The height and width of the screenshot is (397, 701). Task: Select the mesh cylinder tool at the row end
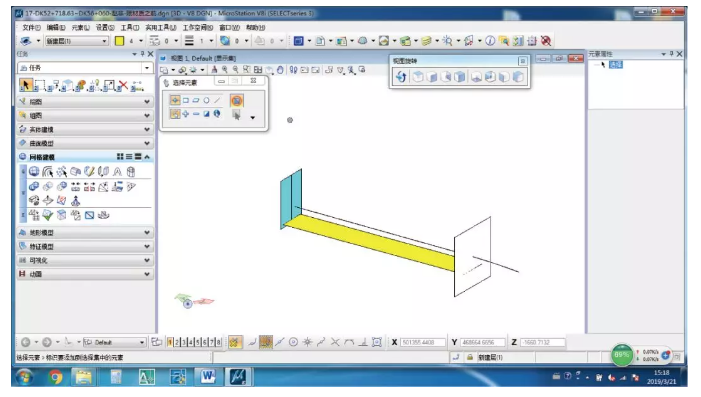tap(131, 172)
